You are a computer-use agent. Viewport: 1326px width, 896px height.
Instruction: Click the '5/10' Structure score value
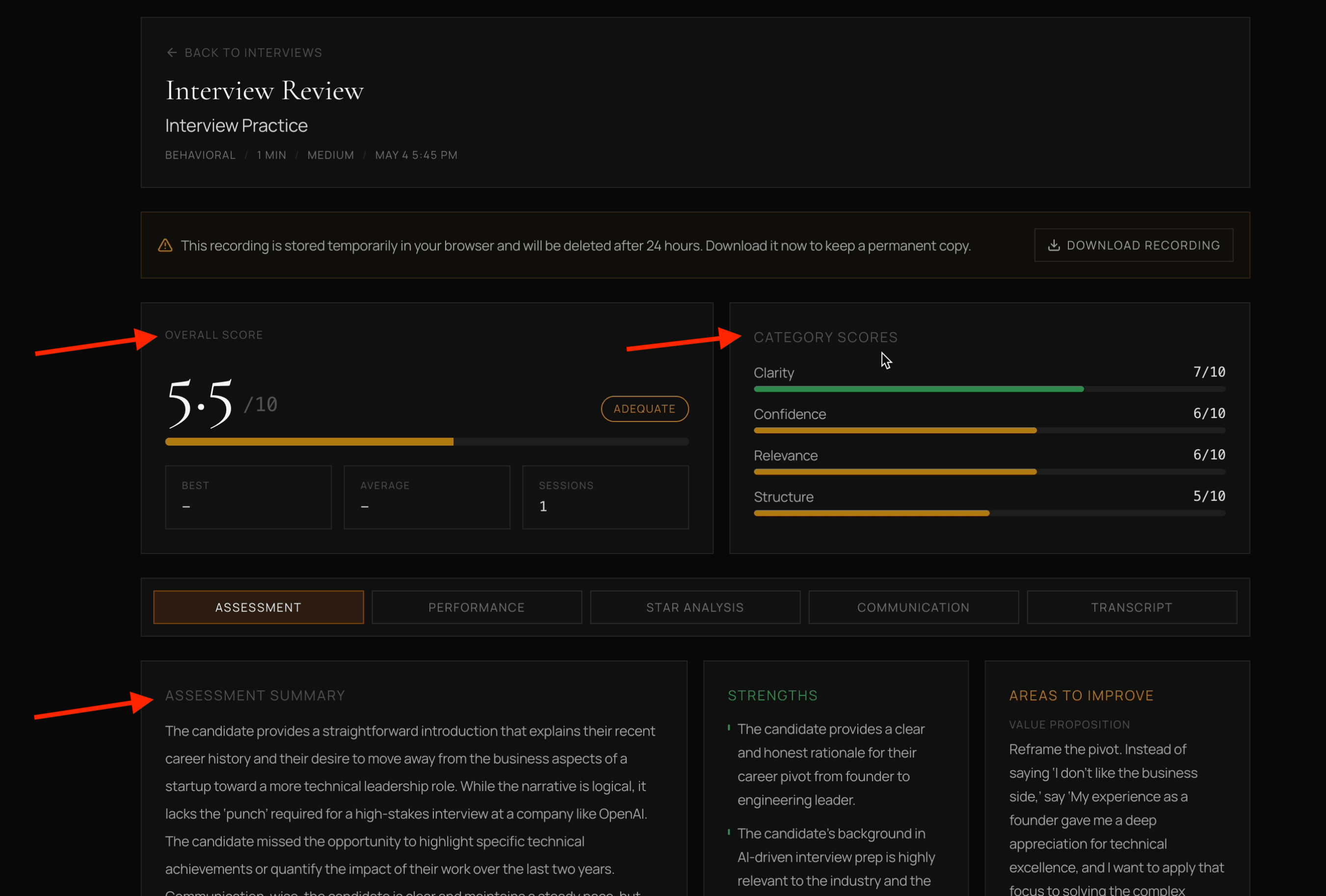[1209, 496]
